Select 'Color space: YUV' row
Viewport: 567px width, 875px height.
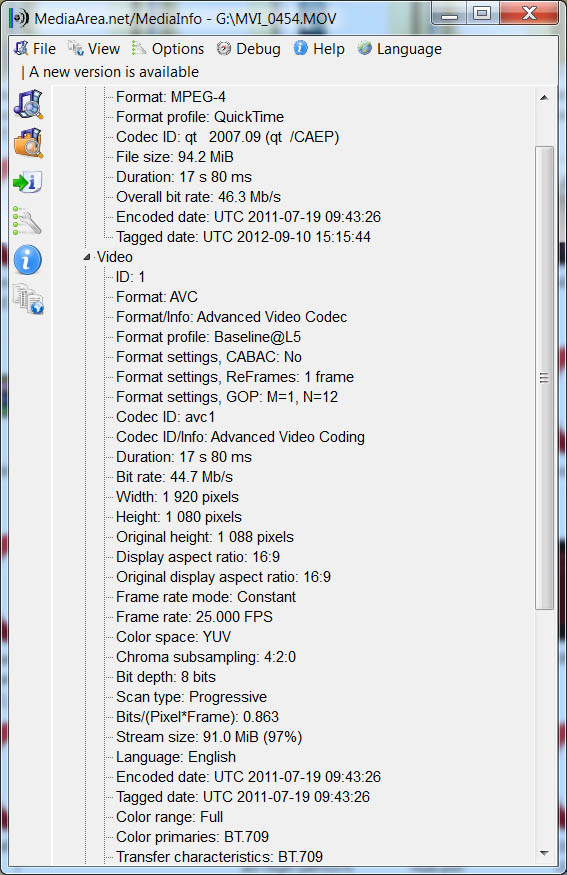[174, 637]
